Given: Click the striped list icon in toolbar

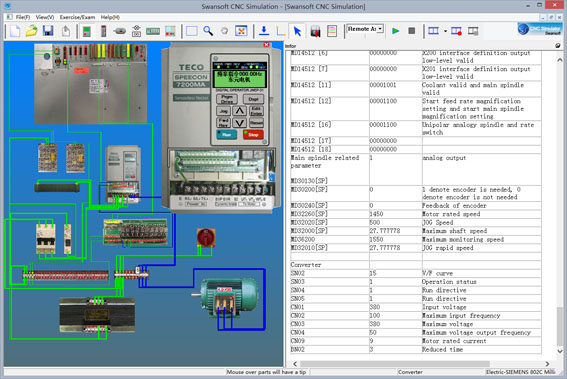Looking at the screenshot, I should [x=332, y=31].
